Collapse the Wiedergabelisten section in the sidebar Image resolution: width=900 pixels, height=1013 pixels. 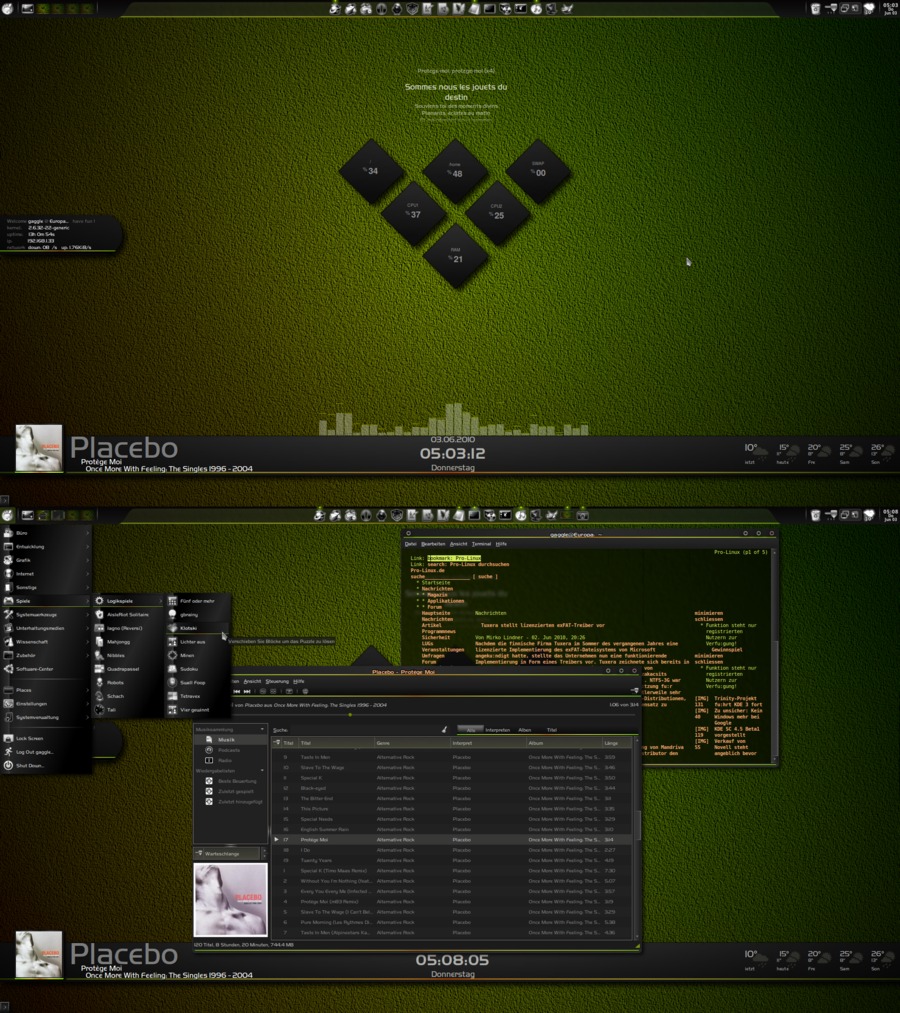pos(262,771)
